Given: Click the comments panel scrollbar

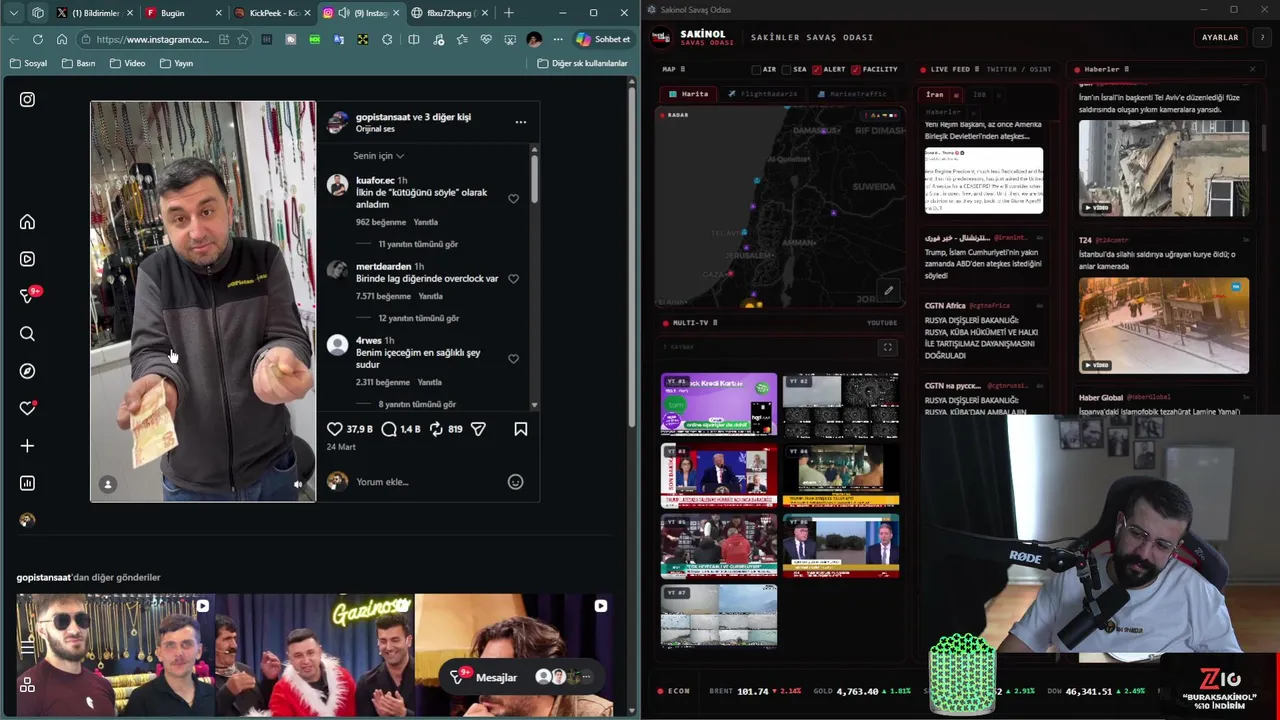Looking at the screenshot, I should point(534,180).
